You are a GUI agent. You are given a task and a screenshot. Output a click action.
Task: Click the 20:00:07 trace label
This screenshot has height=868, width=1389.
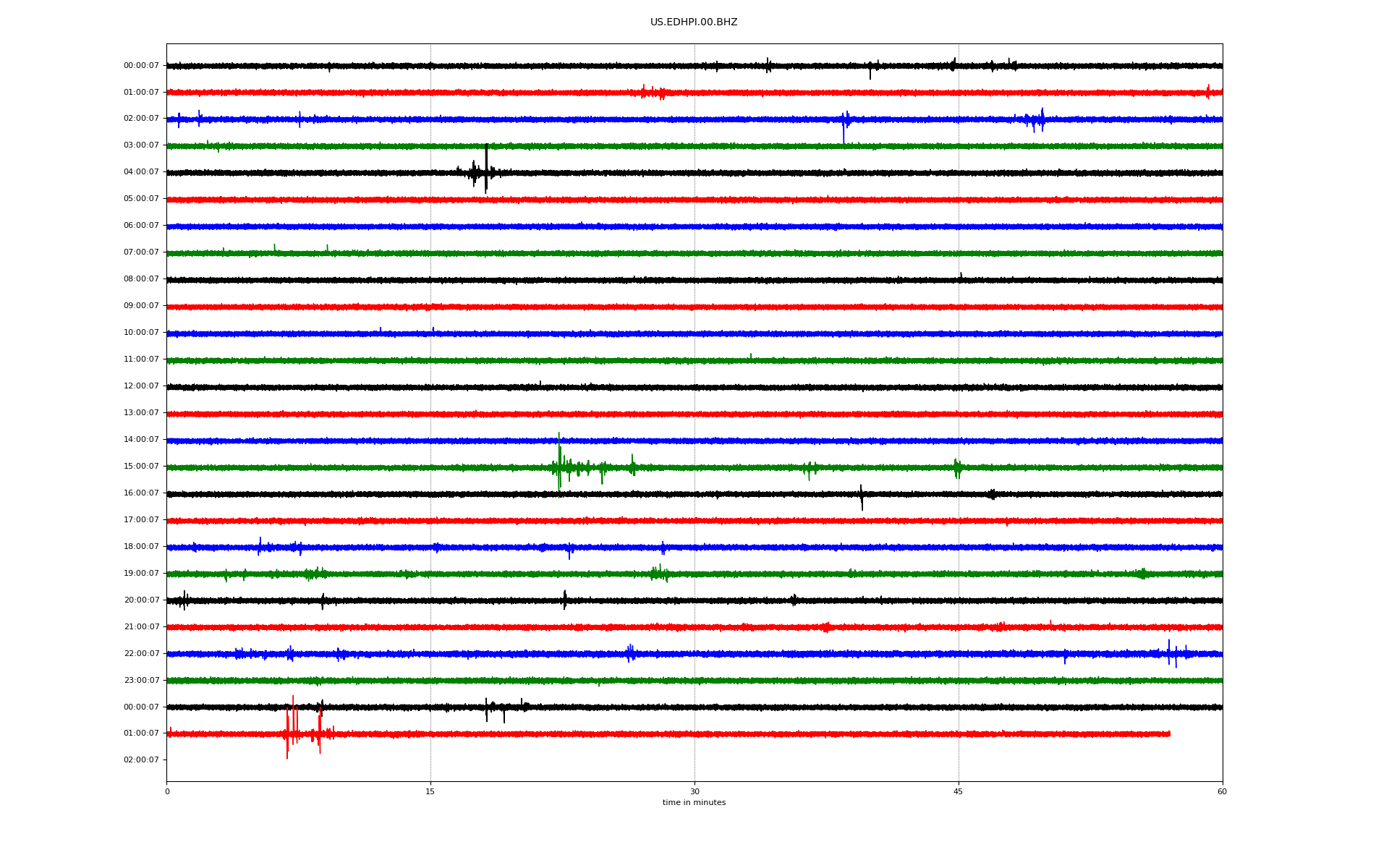coord(141,600)
